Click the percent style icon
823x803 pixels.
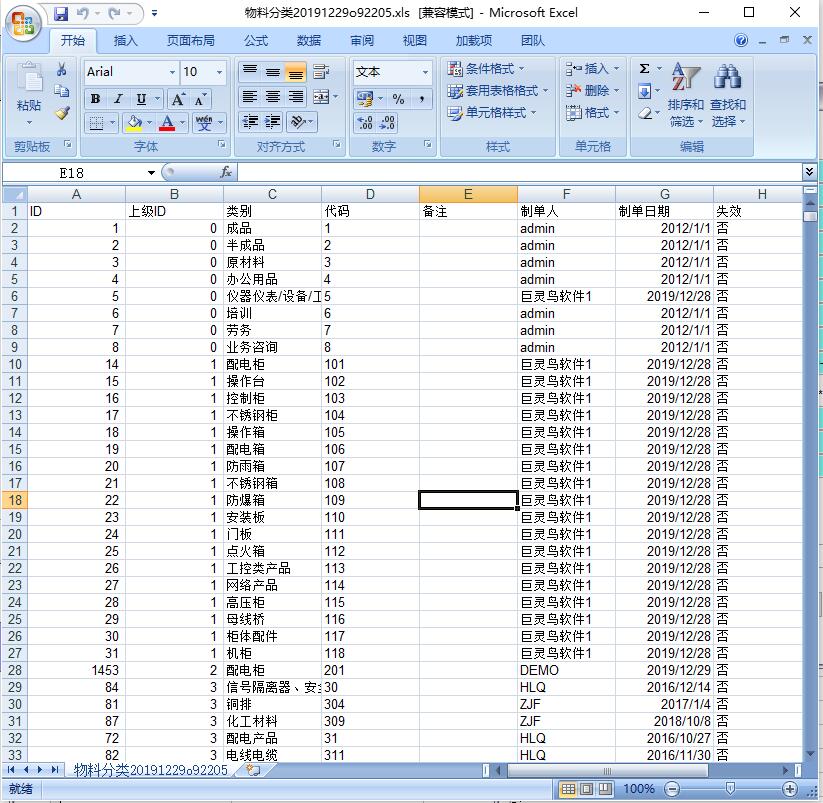click(x=398, y=98)
